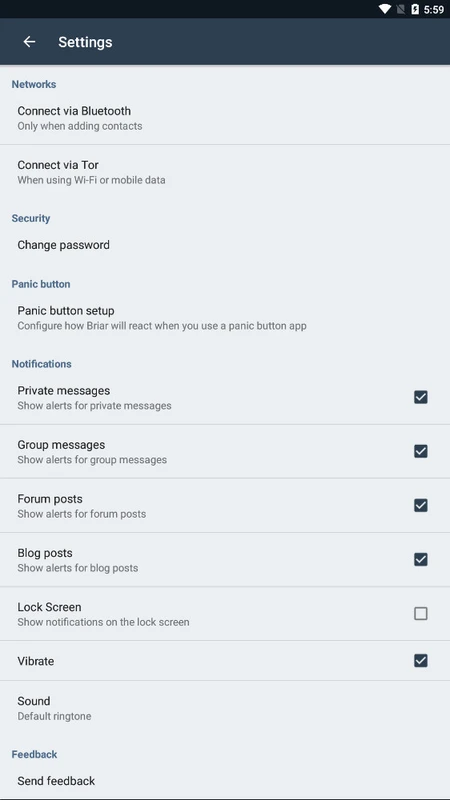This screenshot has height=800, width=450.
Task: Open Connect via Bluetooth options
Action: 225,118
